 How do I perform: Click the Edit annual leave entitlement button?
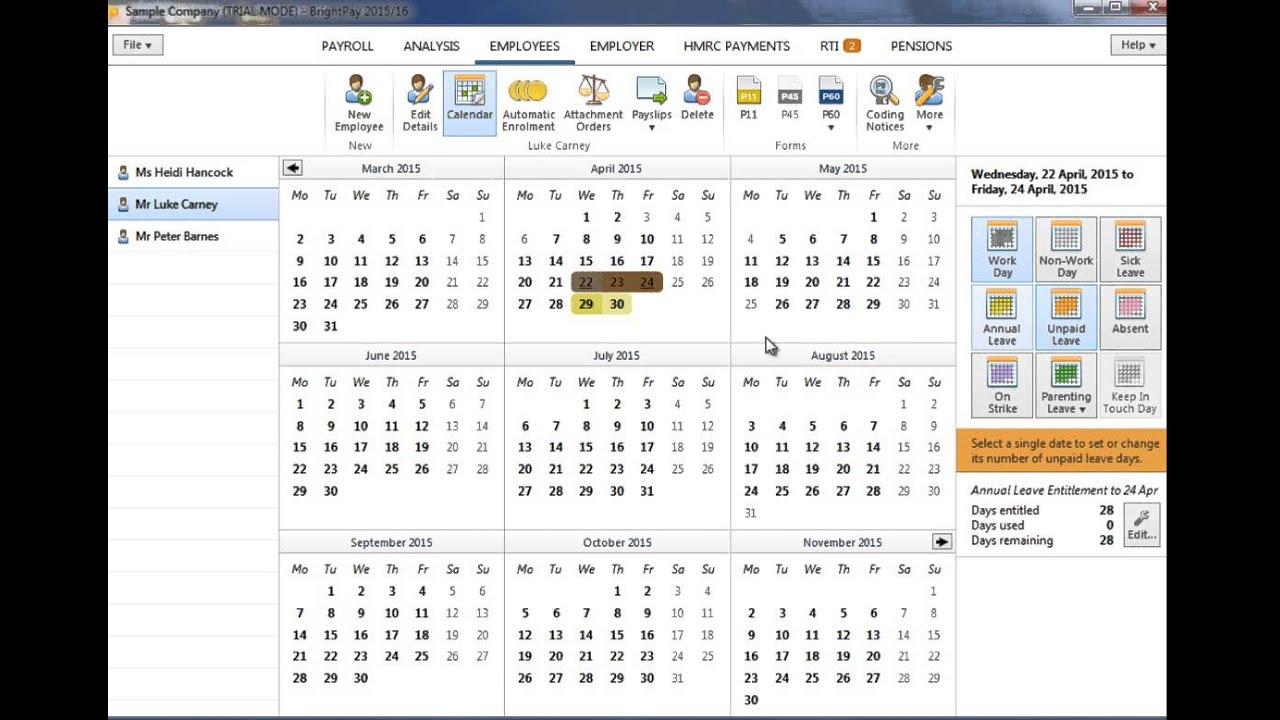point(1142,525)
